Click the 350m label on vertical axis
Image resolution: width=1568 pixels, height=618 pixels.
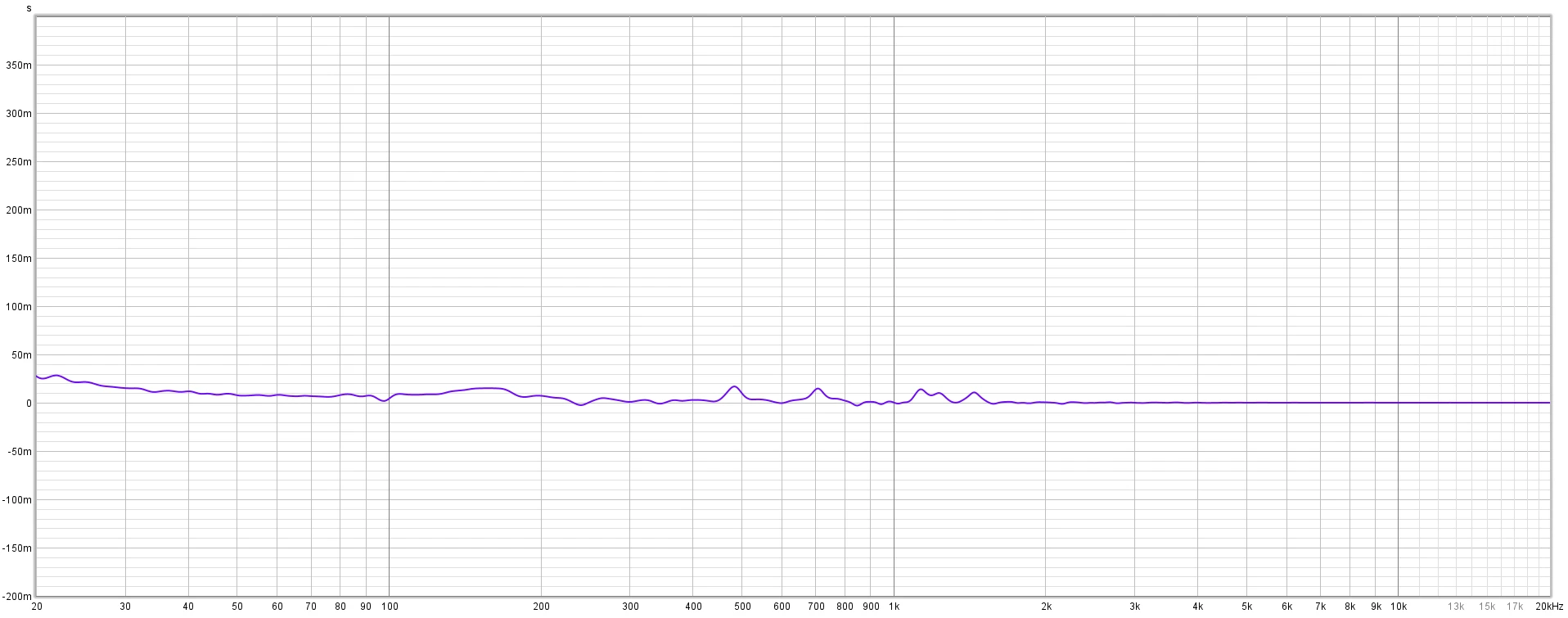tap(19, 65)
